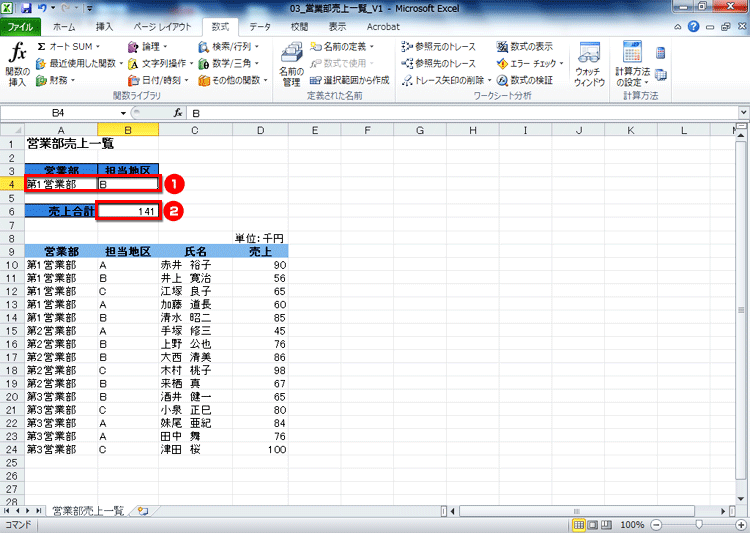
Task: Open the Name Manager (名前の管理)
Action: (x=291, y=64)
